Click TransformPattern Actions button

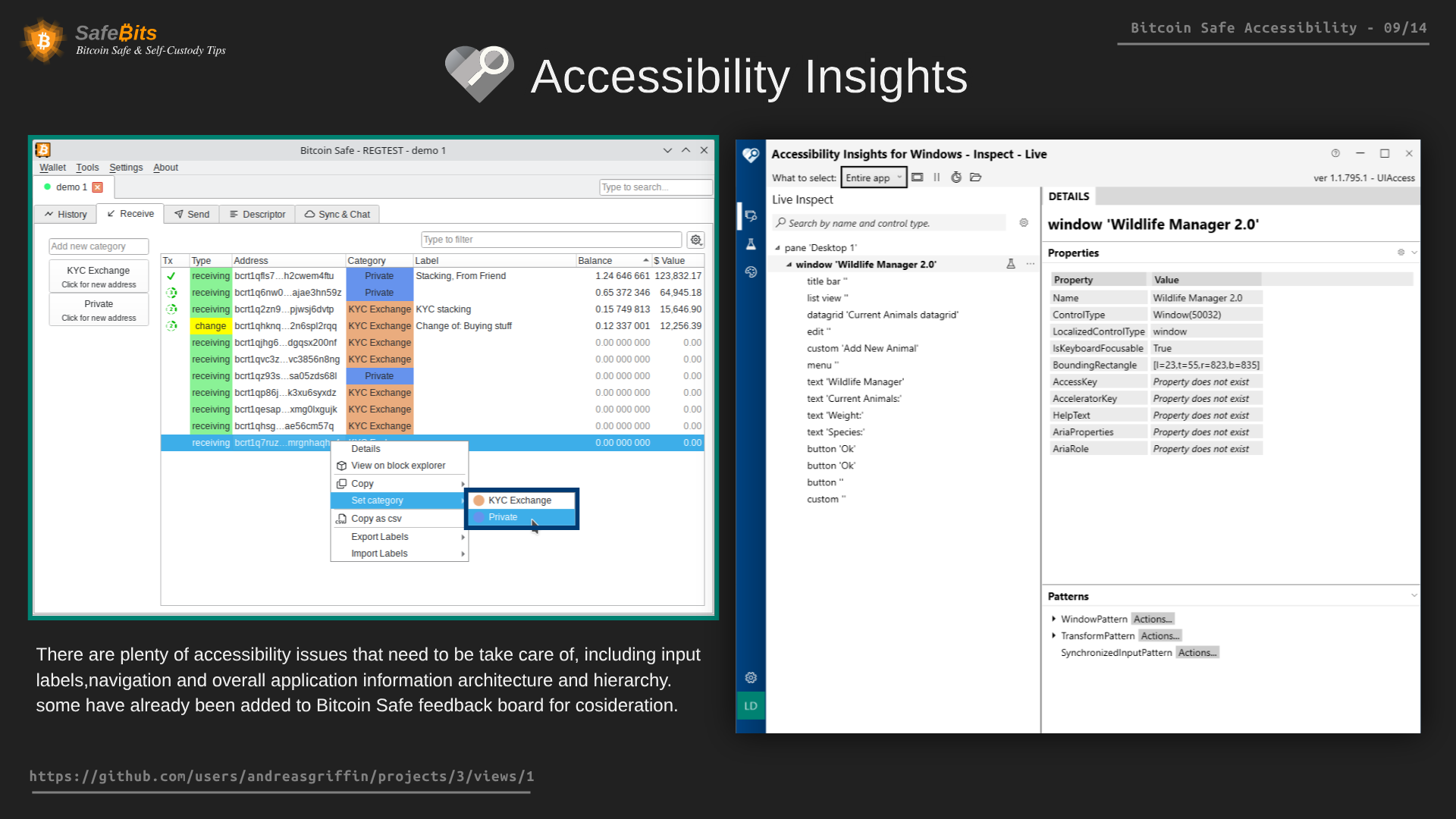1160,635
